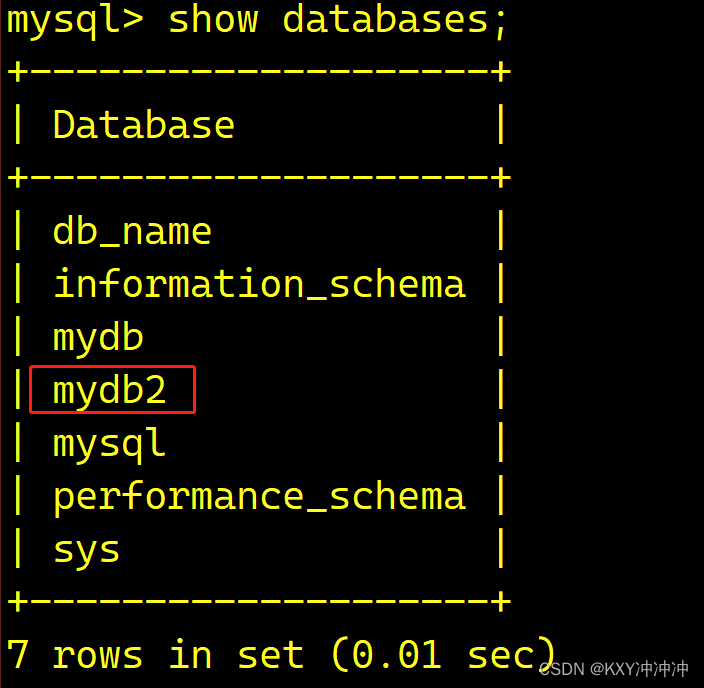Click the table's top border line
The width and height of the screenshot is (704, 688).
click(x=259, y=72)
